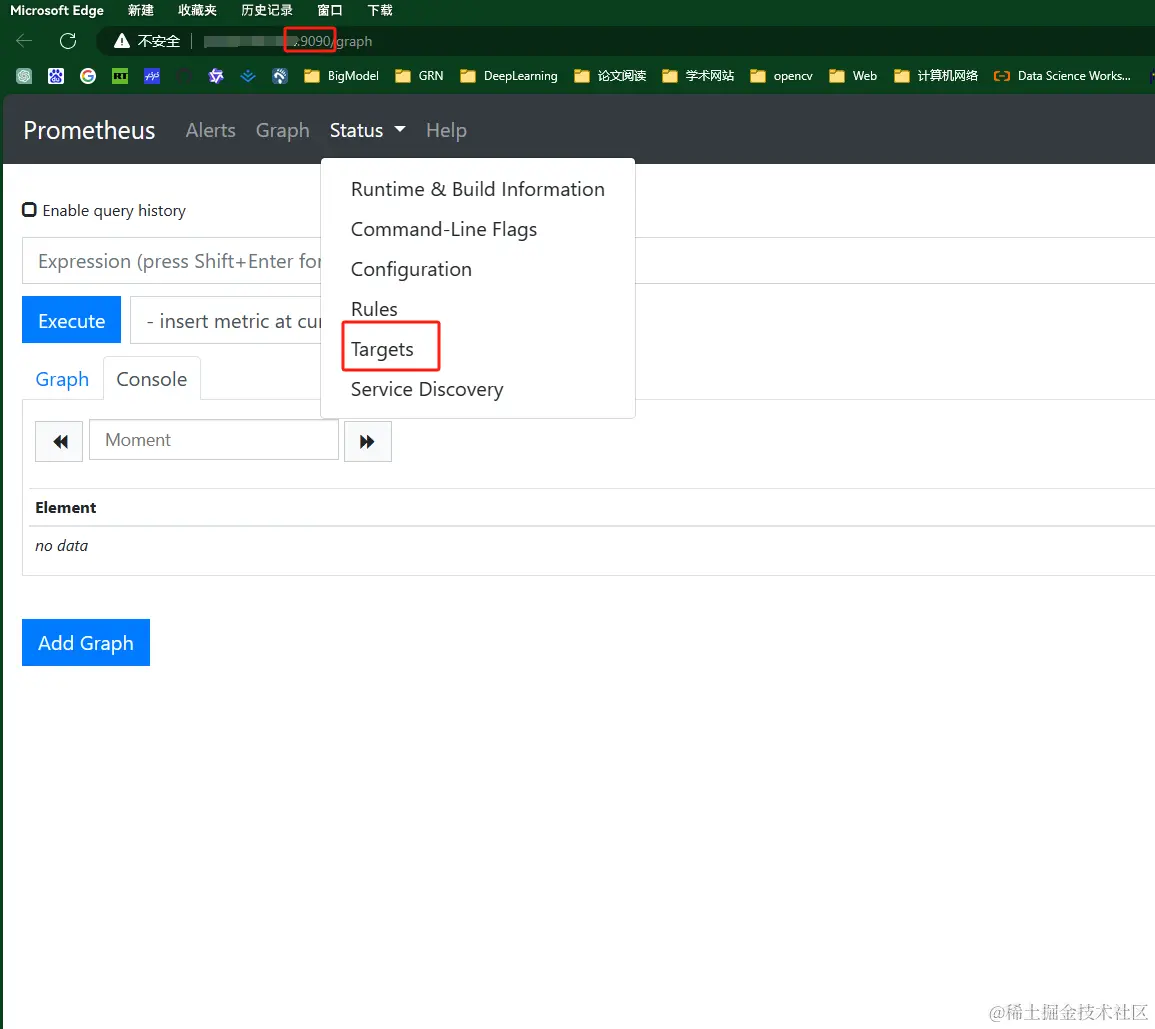
Task: Choose Runtime & Build Information from Status menu
Action: coord(477,189)
